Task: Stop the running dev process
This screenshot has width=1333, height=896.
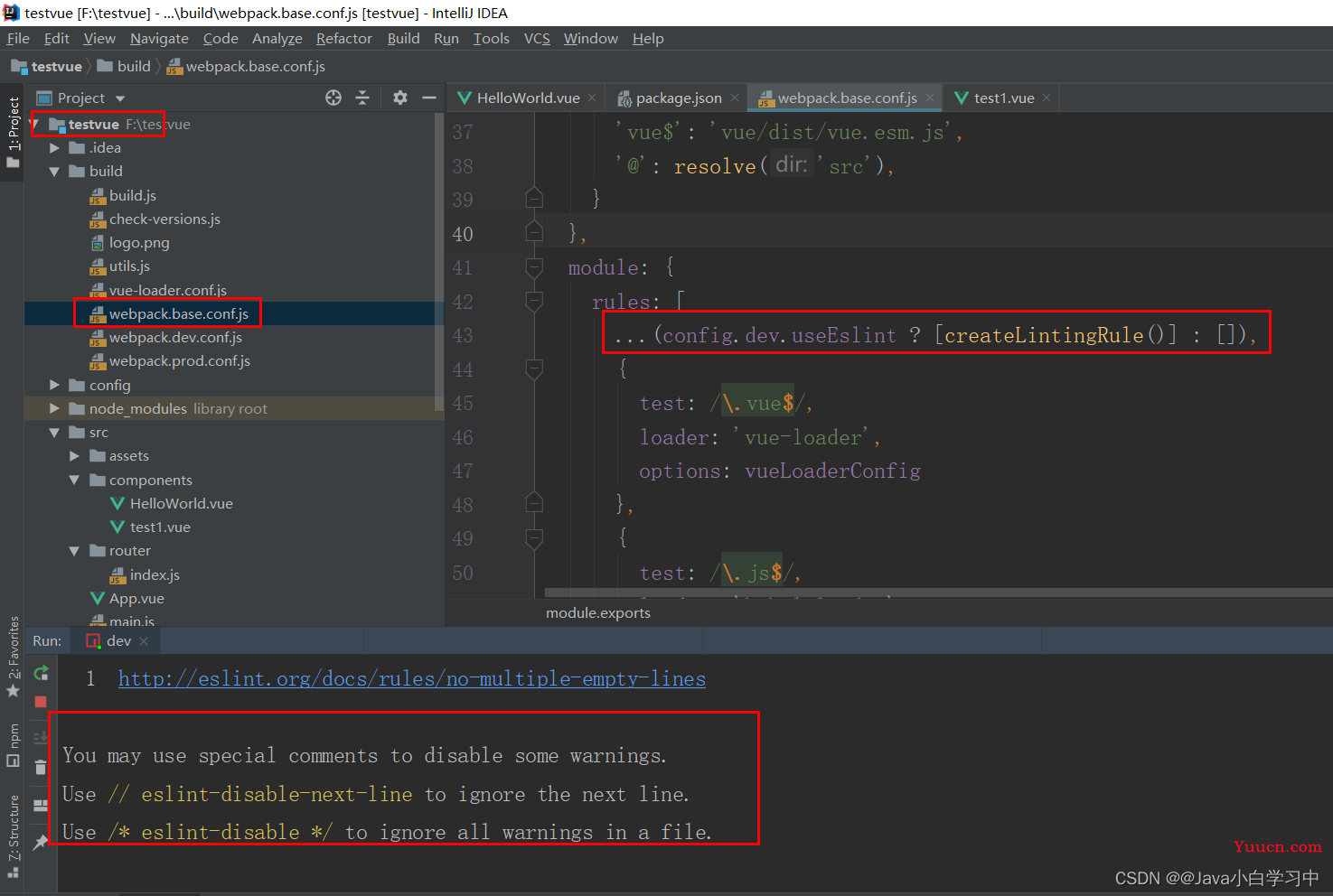Action: 41,702
